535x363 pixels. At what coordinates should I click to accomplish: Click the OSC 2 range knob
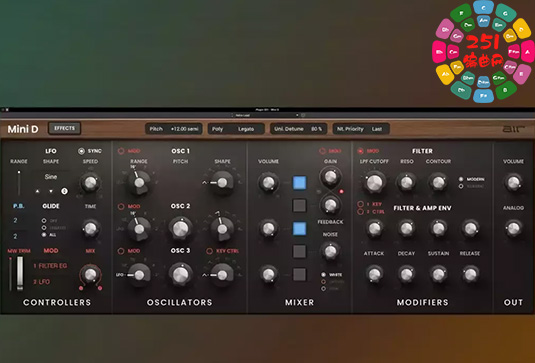click(x=139, y=229)
